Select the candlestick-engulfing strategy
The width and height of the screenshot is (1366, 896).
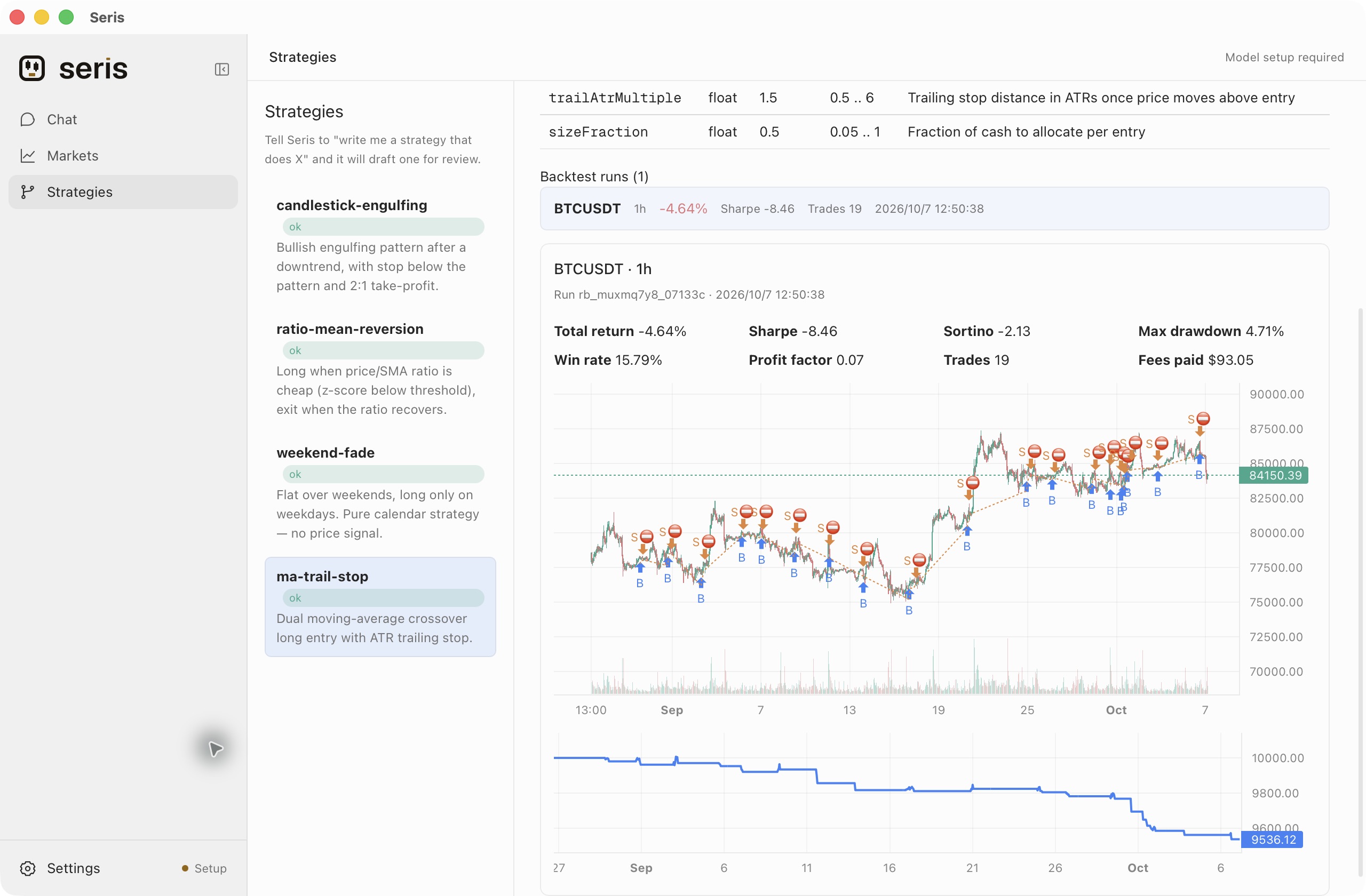click(x=380, y=246)
